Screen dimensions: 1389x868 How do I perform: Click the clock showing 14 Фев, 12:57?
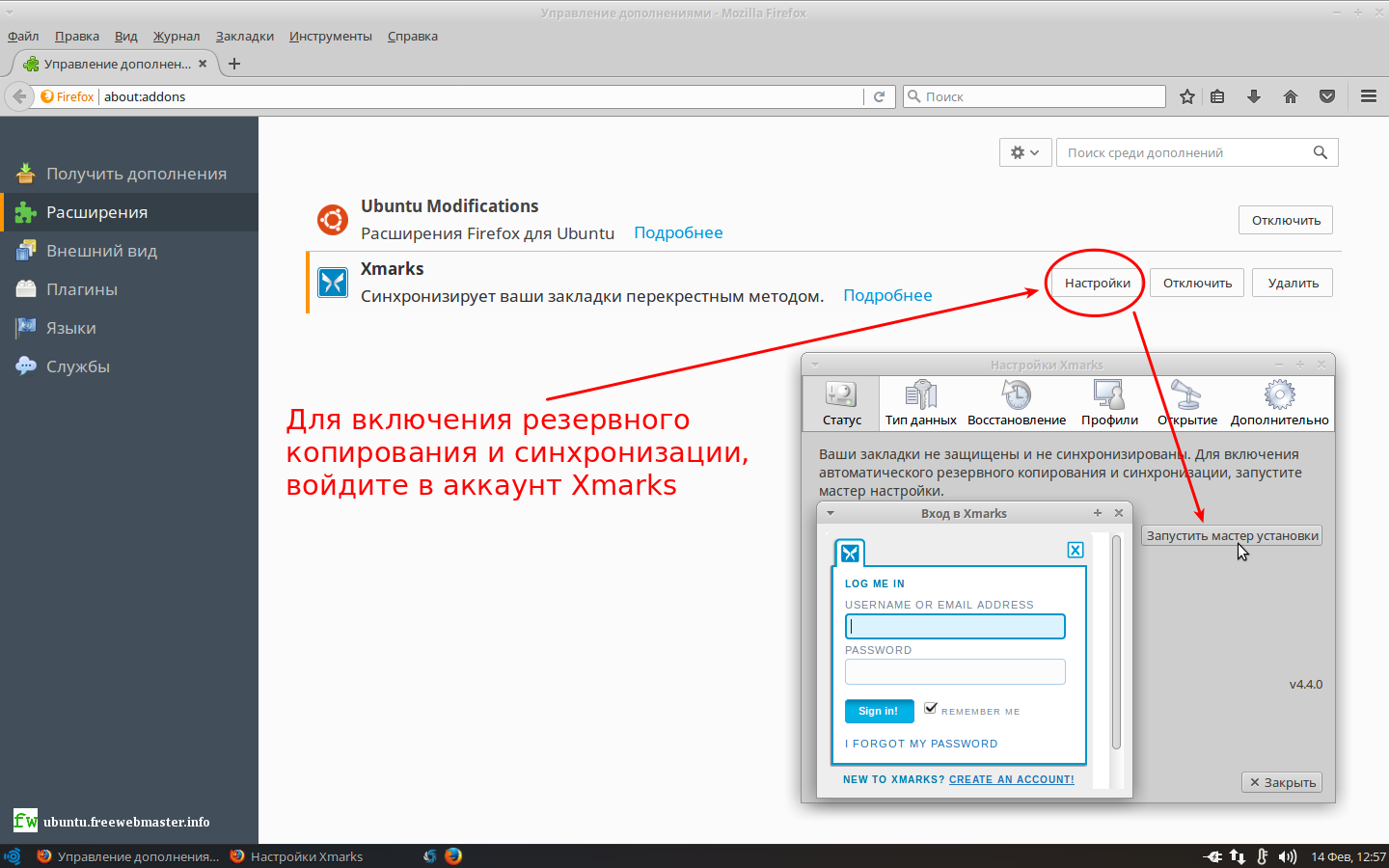tap(1348, 856)
